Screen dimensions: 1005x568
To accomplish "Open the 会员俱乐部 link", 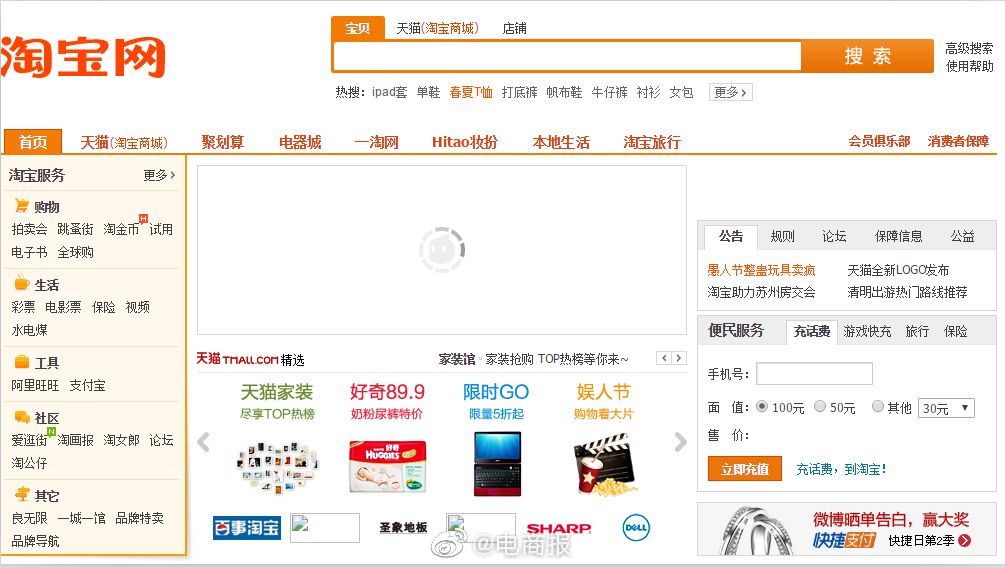I will [x=879, y=141].
